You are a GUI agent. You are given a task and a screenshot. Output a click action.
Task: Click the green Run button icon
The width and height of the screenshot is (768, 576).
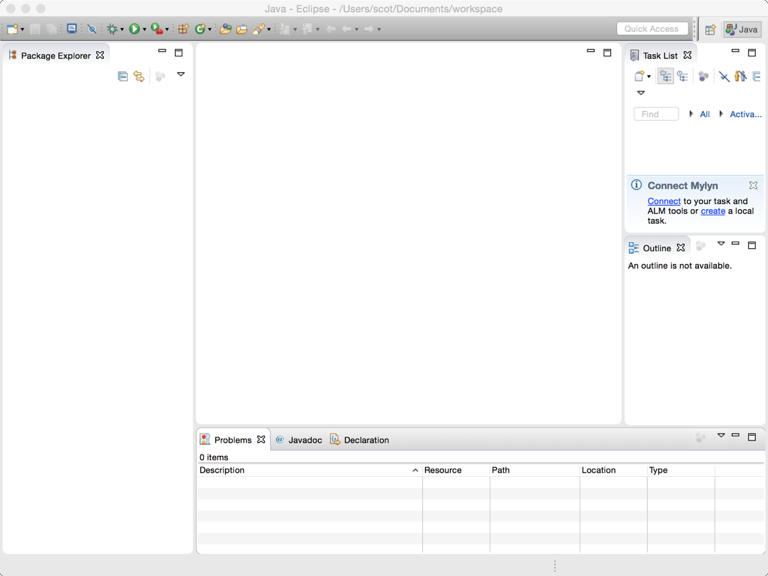[x=134, y=29]
